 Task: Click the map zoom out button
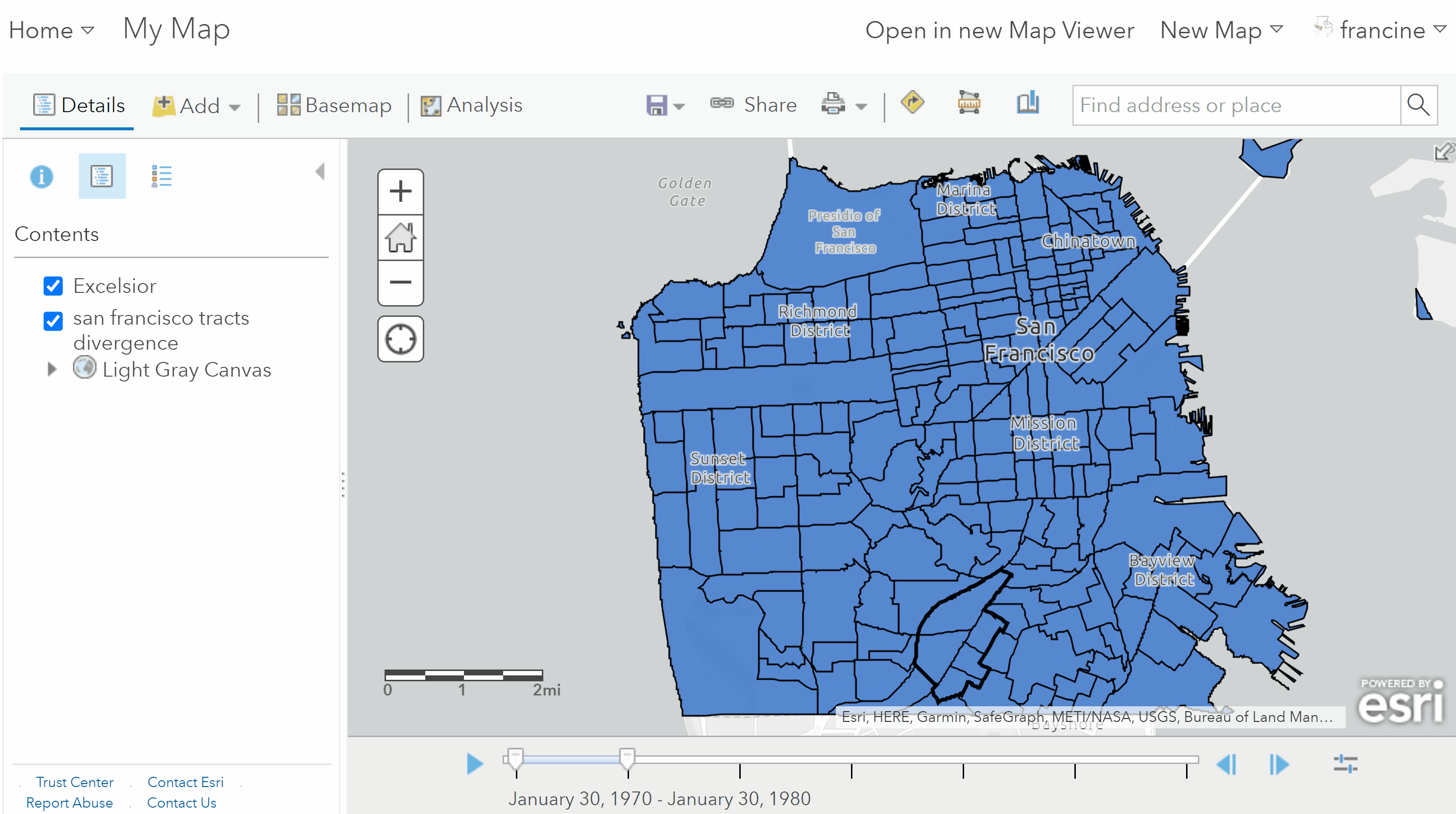point(400,283)
